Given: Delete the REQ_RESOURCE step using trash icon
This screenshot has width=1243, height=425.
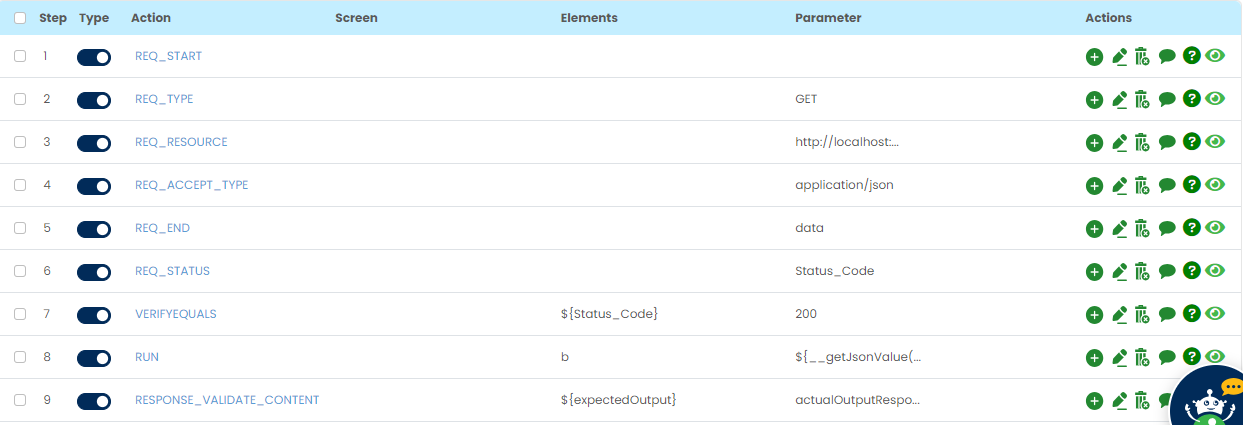Looking at the screenshot, I should pyautogui.click(x=1142, y=143).
